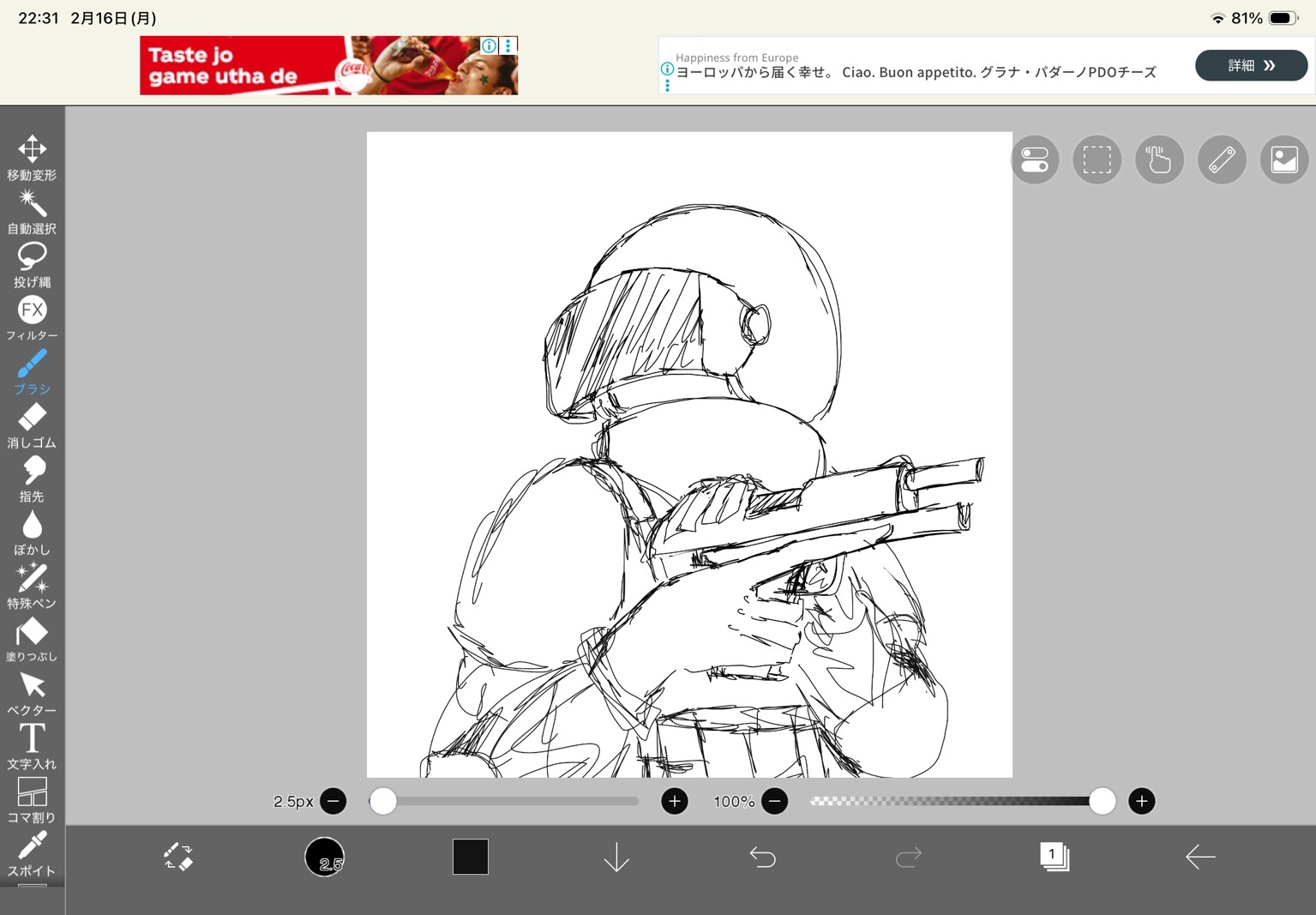
Task: Open the brush size 2.5 preset picker
Action: tap(325, 857)
